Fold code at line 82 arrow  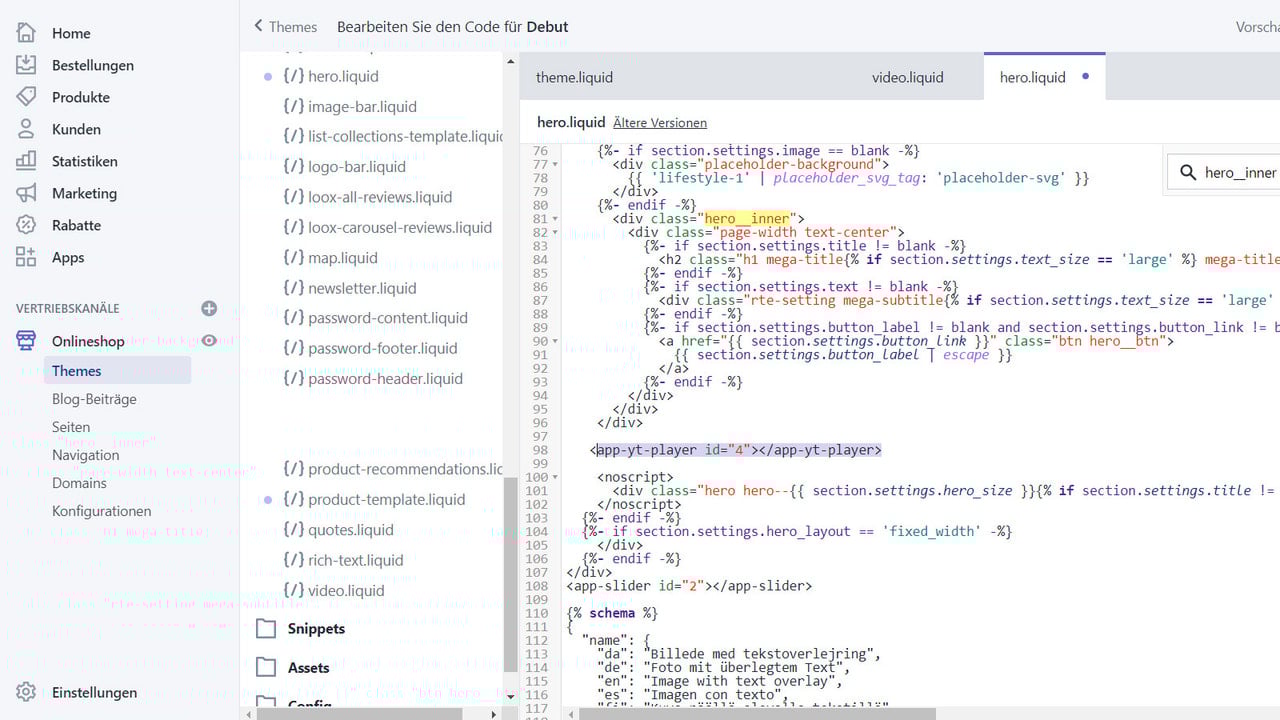555,232
